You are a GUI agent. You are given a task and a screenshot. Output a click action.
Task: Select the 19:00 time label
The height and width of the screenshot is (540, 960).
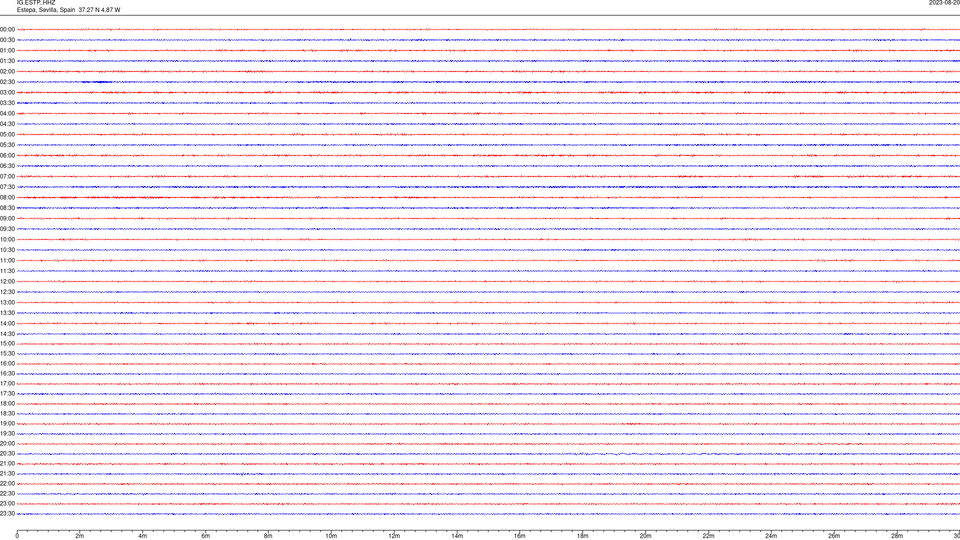7,424
